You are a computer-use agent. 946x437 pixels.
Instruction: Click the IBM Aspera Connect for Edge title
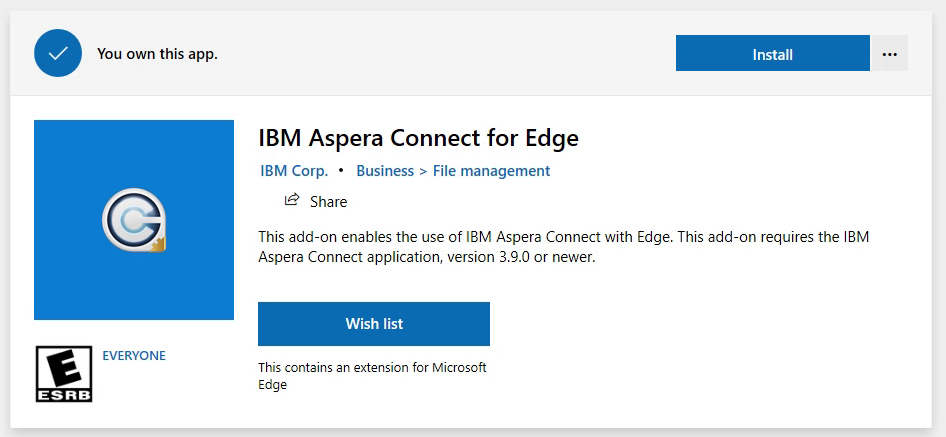coord(418,137)
